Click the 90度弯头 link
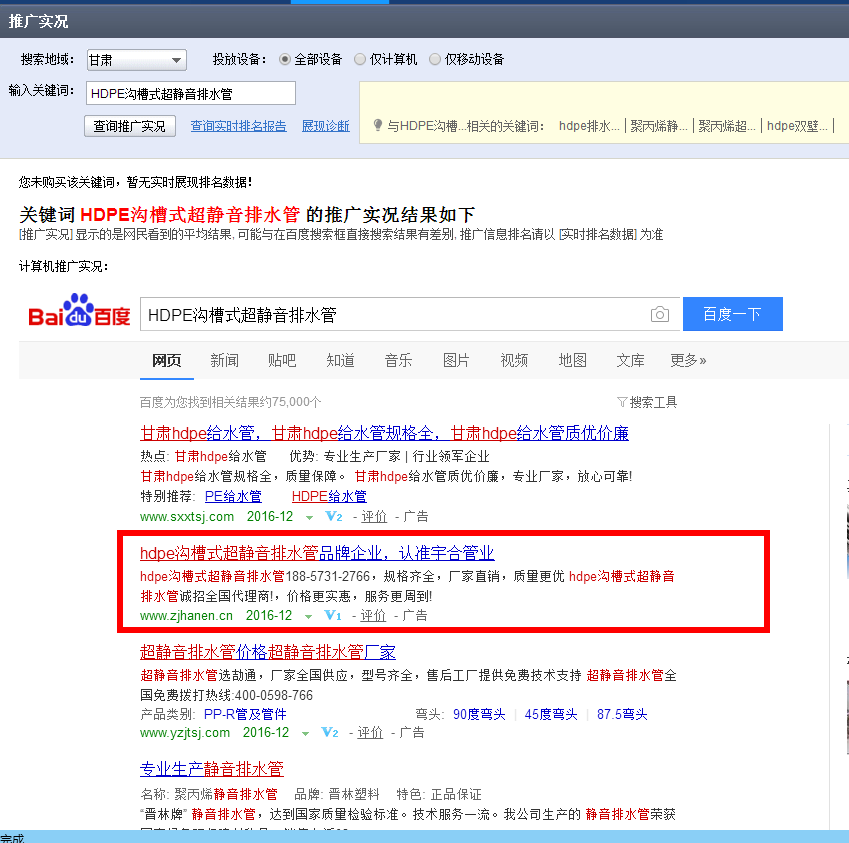The width and height of the screenshot is (849, 843). pos(479,714)
